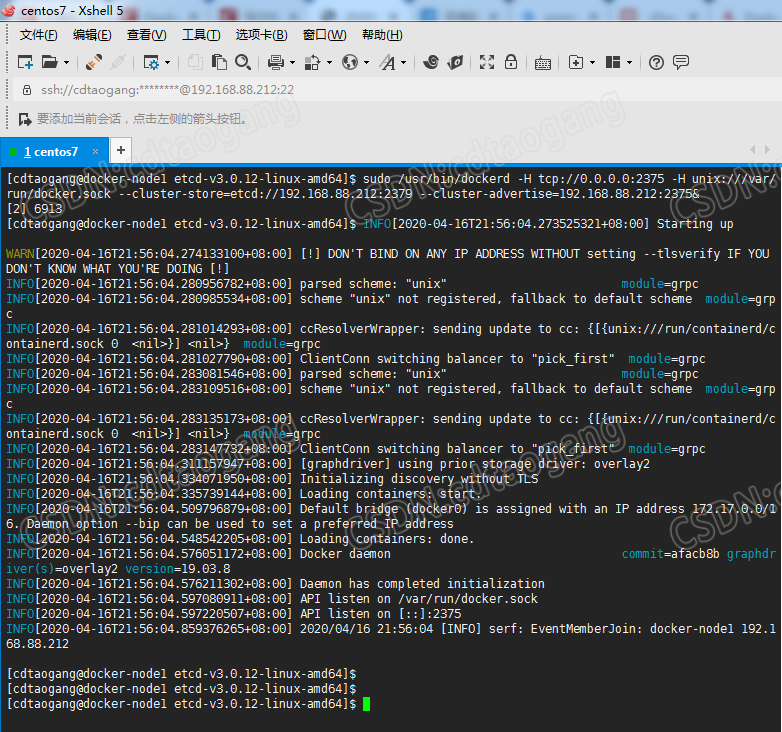Open the Font dropdown arrow
The width and height of the screenshot is (782, 732).
tap(403, 62)
